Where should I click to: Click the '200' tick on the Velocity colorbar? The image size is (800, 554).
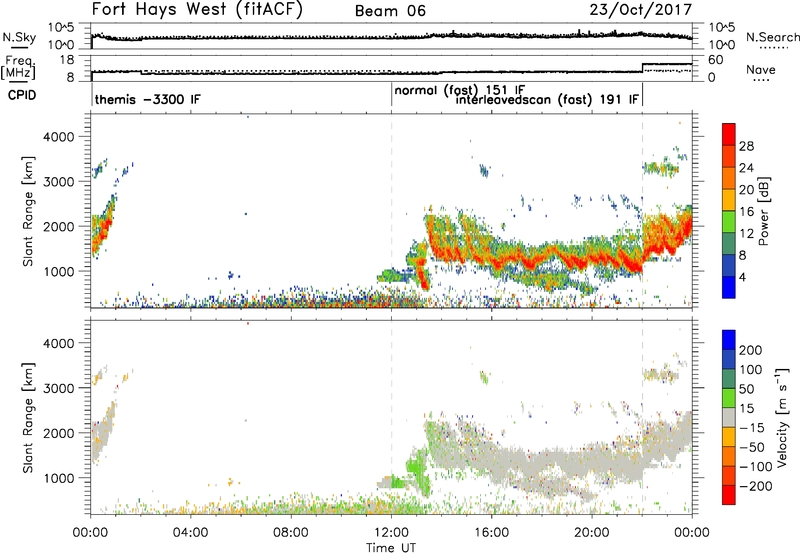click(x=751, y=350)
